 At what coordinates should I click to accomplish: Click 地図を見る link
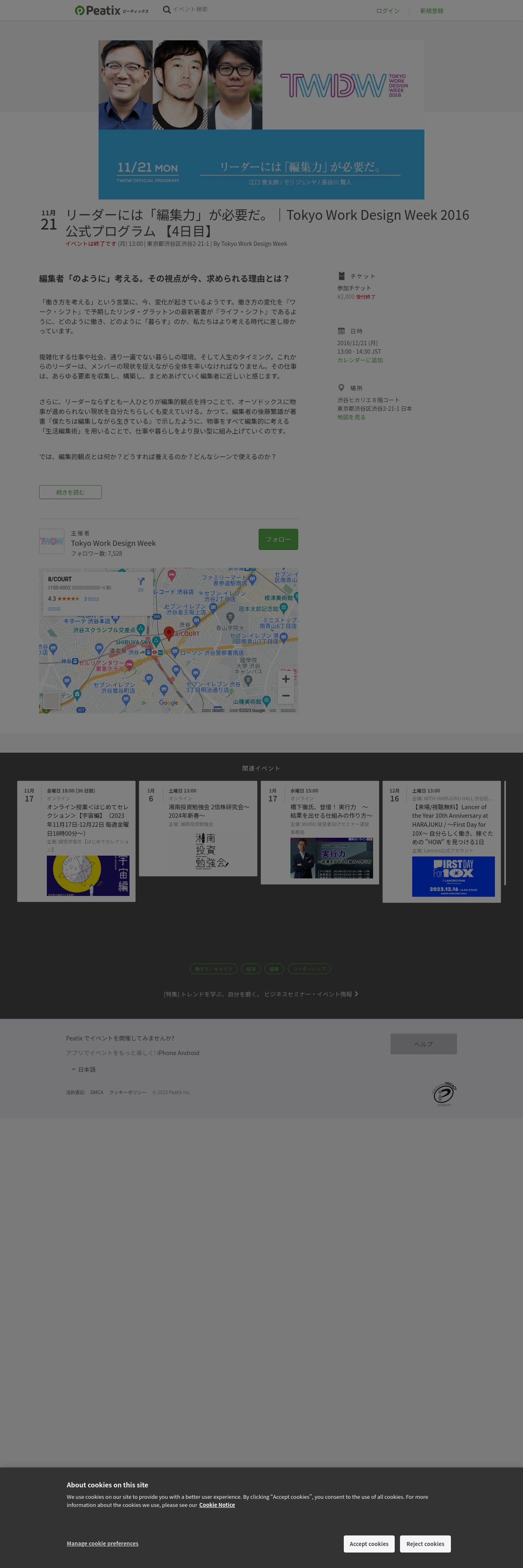click(x=351, y=418)
